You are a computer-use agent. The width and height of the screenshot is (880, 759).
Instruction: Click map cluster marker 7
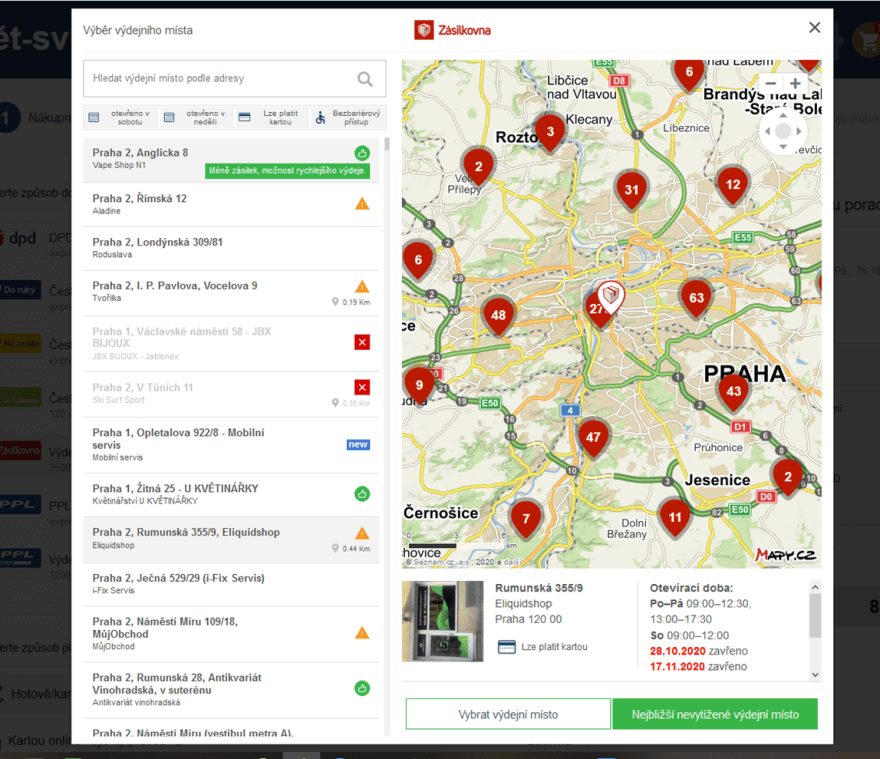(526, 519)
